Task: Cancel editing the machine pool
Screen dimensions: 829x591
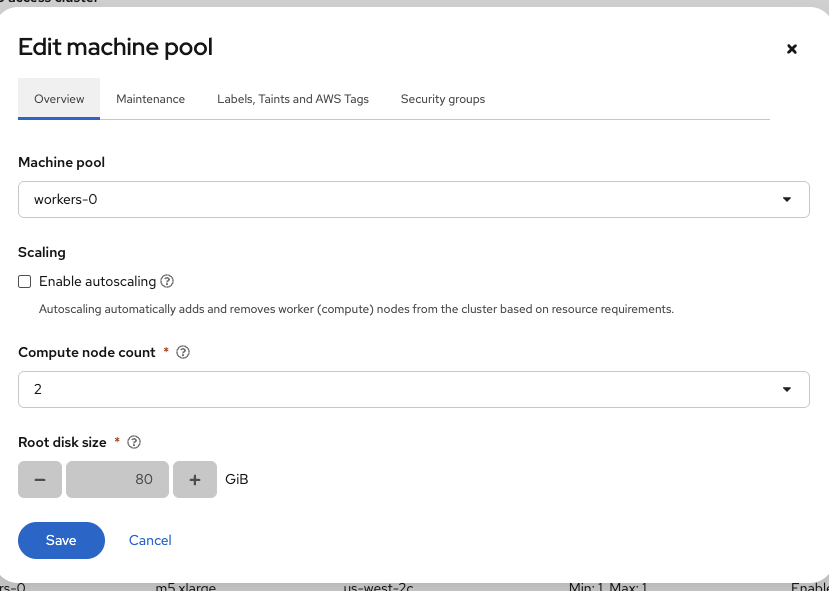Action: tap(150, 540)
